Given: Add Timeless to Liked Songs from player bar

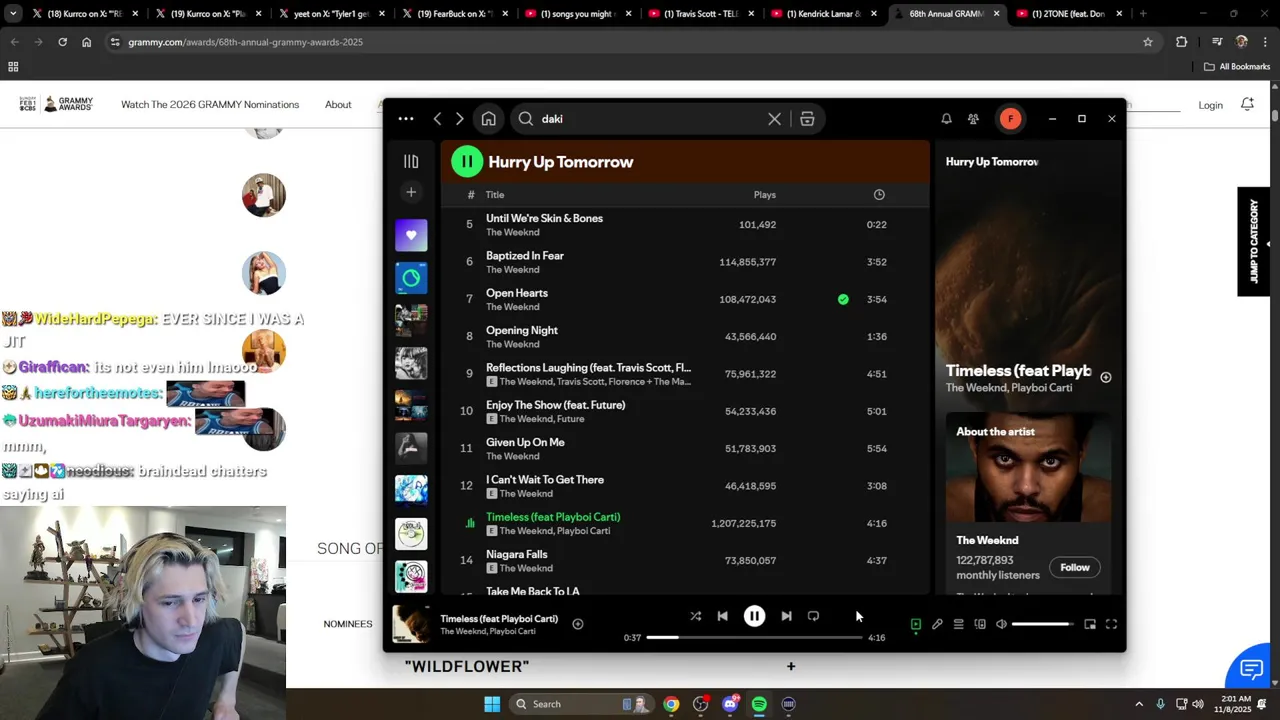Looking at the screenshot, I should 577,624.
